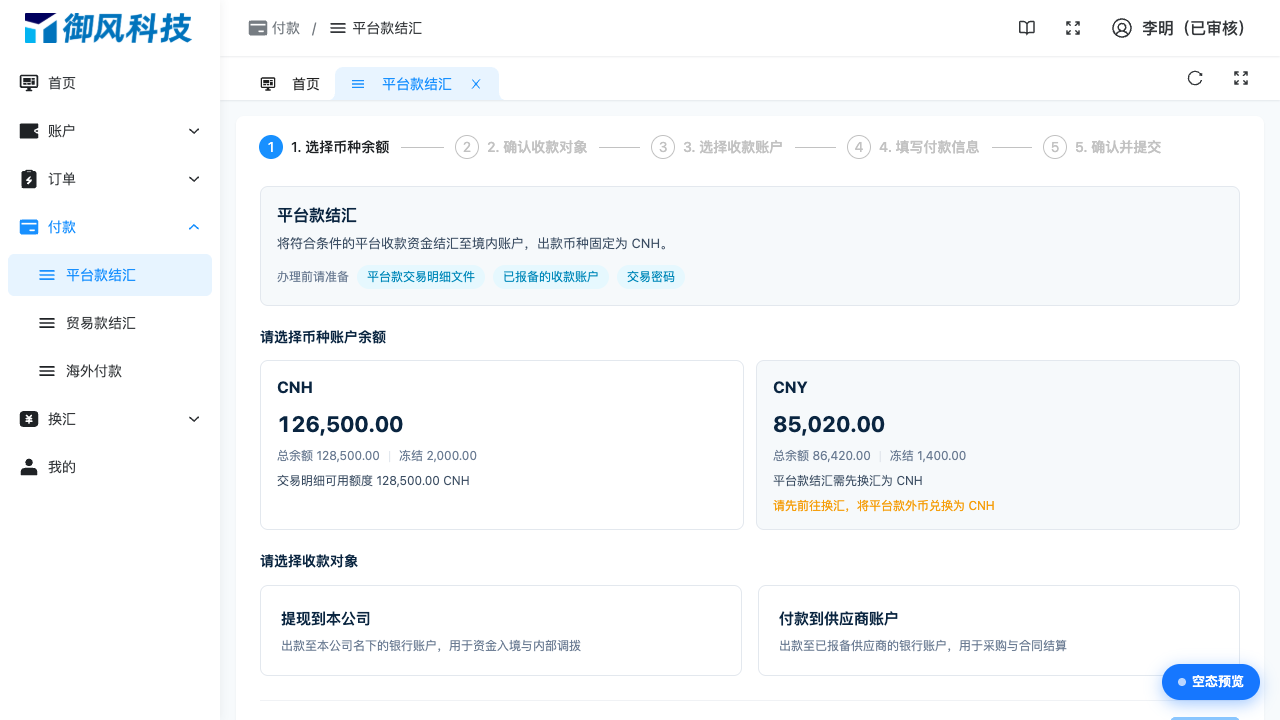Click 冻结 2,000.00 text
This screenshot has width=1280, height=720.
coord(438,456)
